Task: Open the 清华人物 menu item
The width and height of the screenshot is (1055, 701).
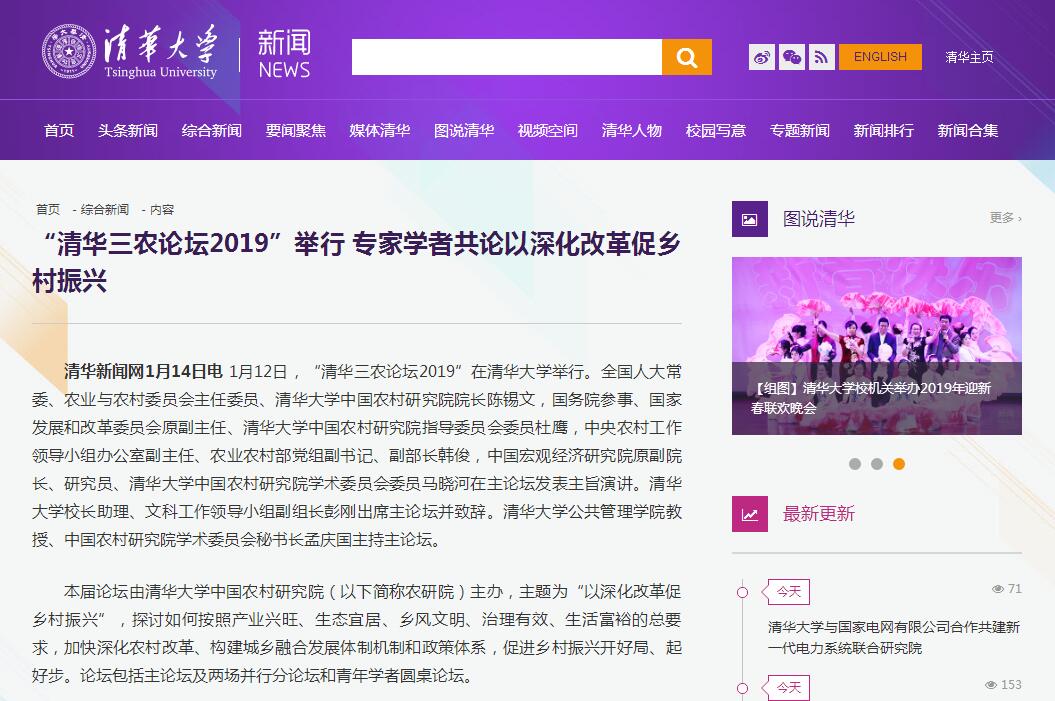Action: pos(632,131)
